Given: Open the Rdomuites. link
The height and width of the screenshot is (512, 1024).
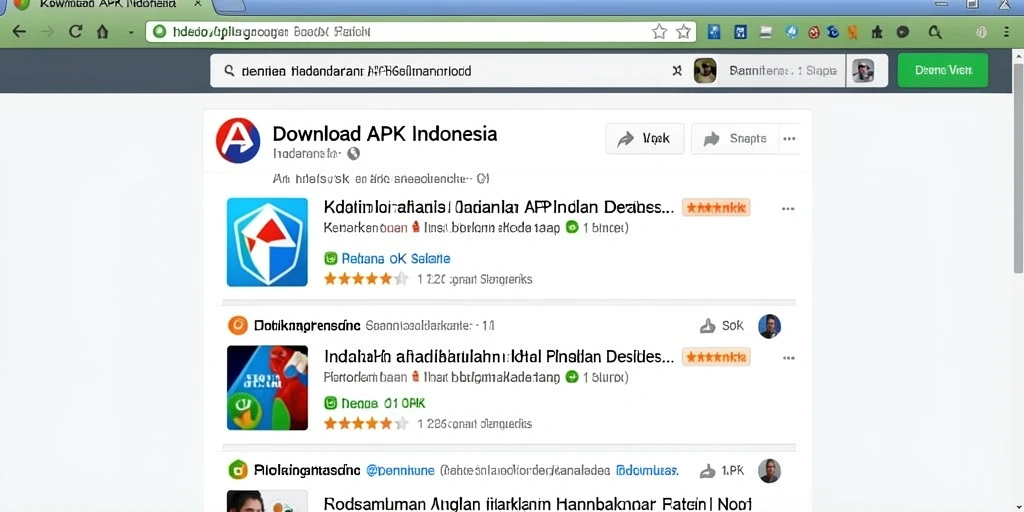Looking at the screenshot, I should click(x=648, y=470).
